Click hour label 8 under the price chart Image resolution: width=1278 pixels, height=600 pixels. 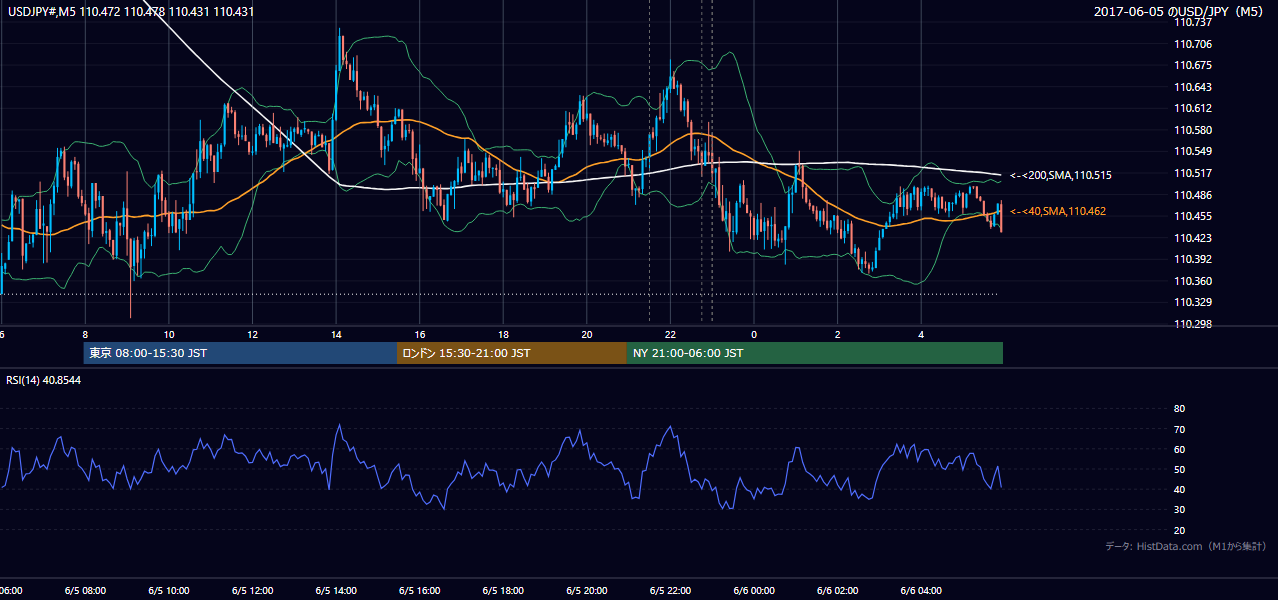(x=85, y=334)
